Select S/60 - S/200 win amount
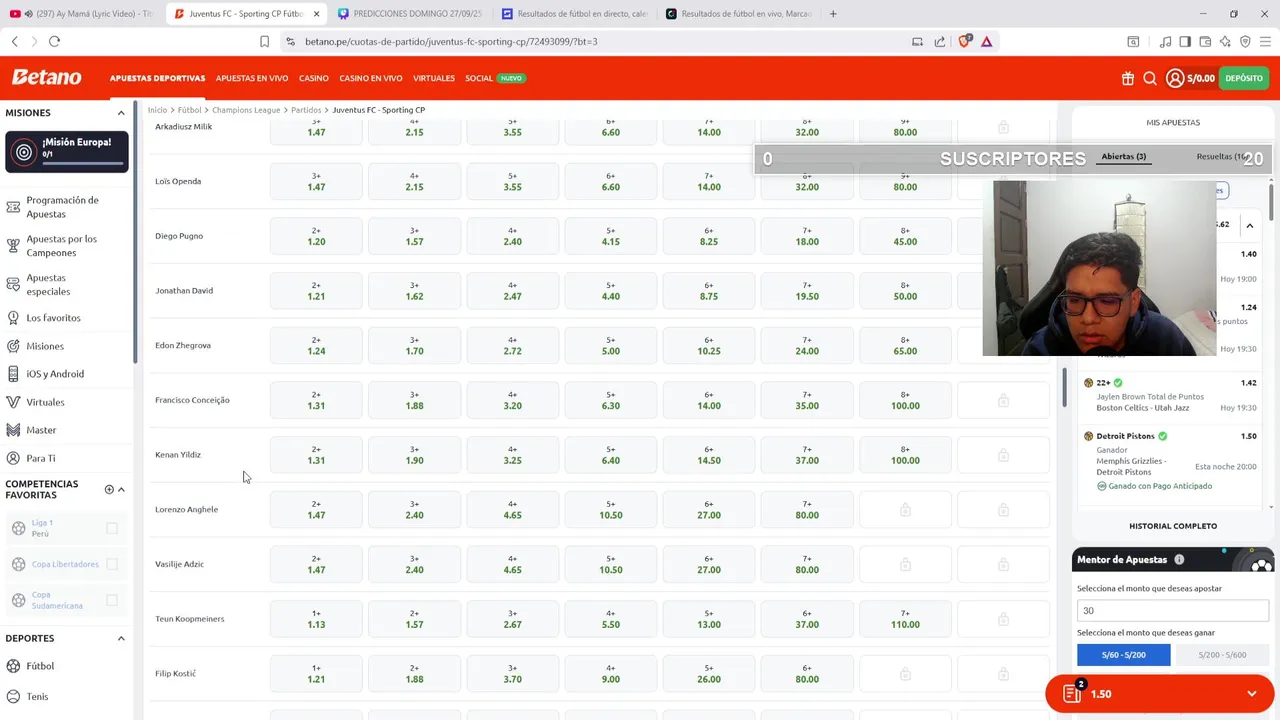1280x720 pixels. [x=1123, y=655]
